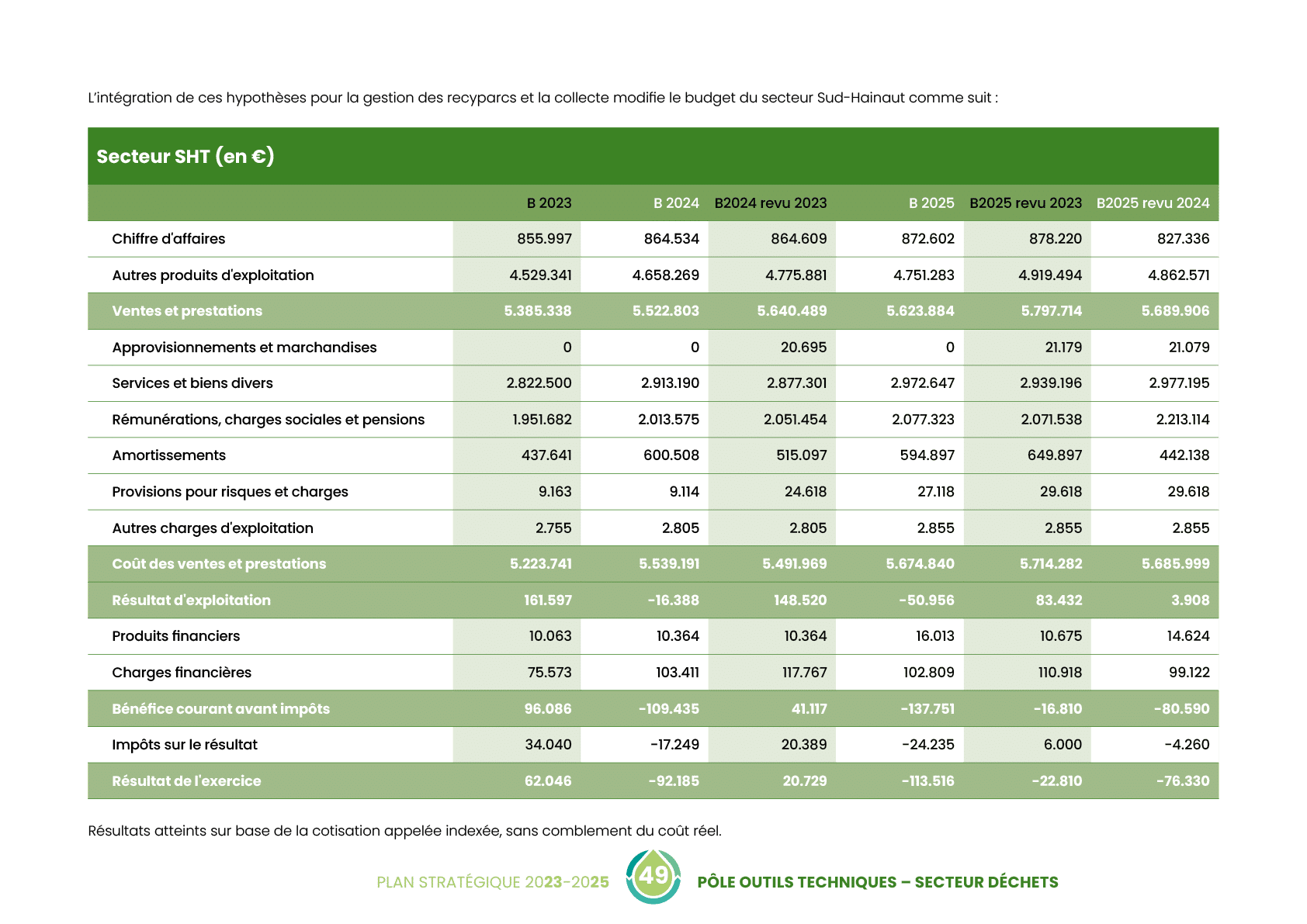Select the Ventes et prestations row label
The image size is (1307, 924).
point(187,311)
